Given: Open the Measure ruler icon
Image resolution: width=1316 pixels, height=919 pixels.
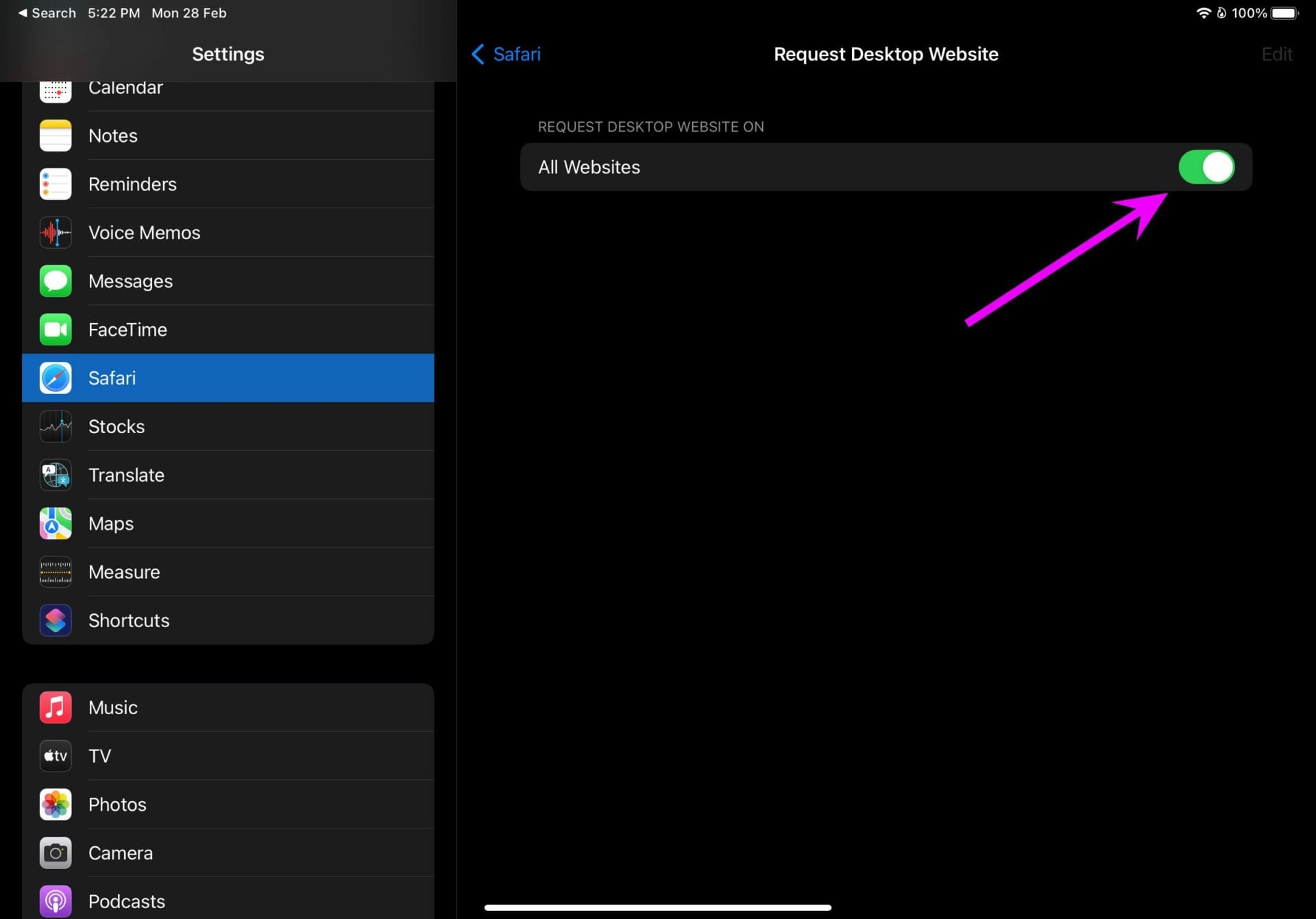Looking at the screenshot, I should point(56,572).
